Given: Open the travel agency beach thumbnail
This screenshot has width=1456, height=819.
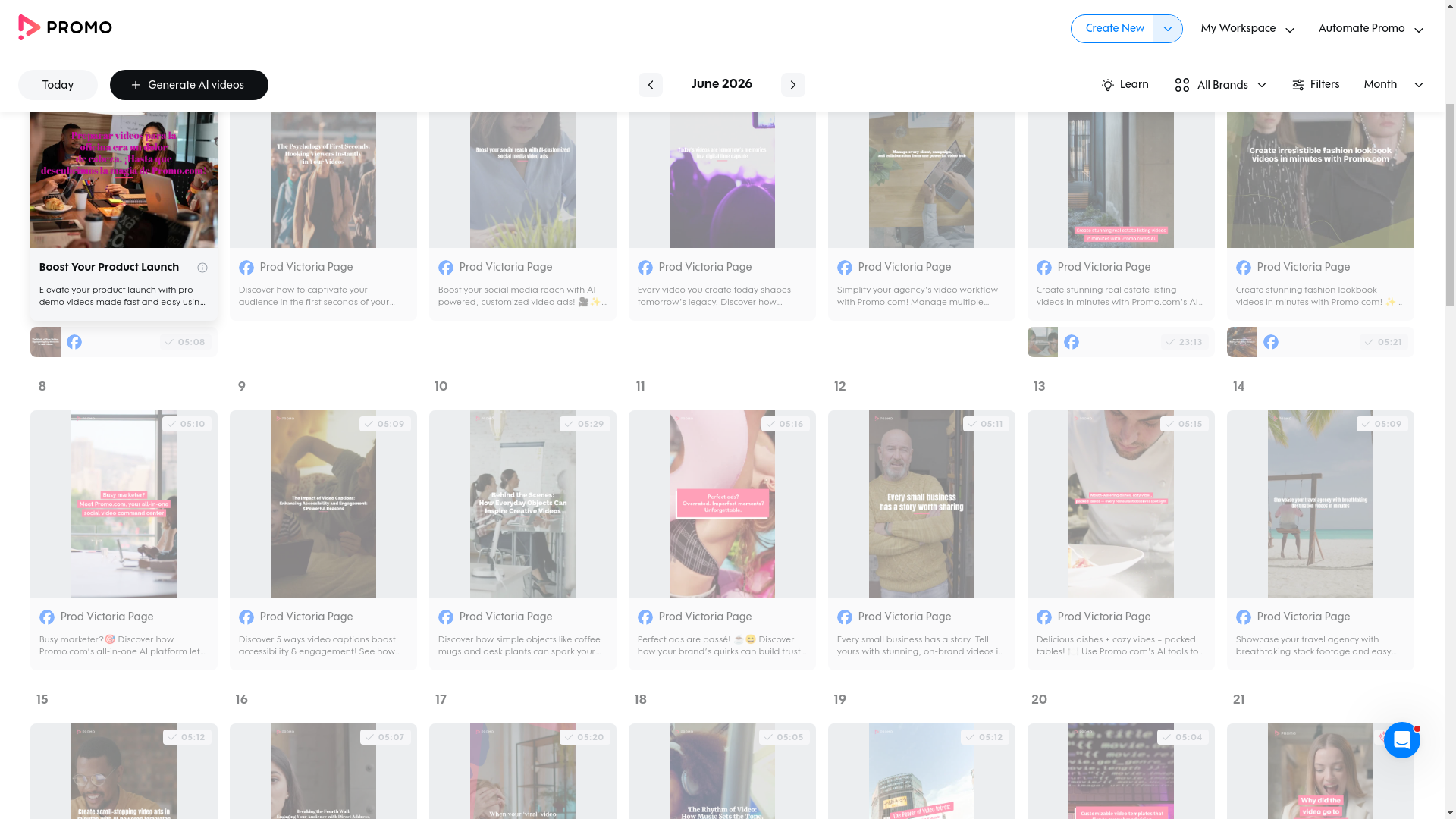Looking at the screenshot, I should click(1320, 504).
